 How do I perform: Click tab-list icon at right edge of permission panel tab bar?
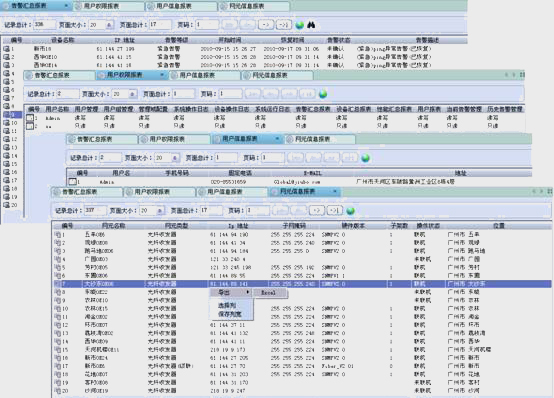[x=522, y=75]
